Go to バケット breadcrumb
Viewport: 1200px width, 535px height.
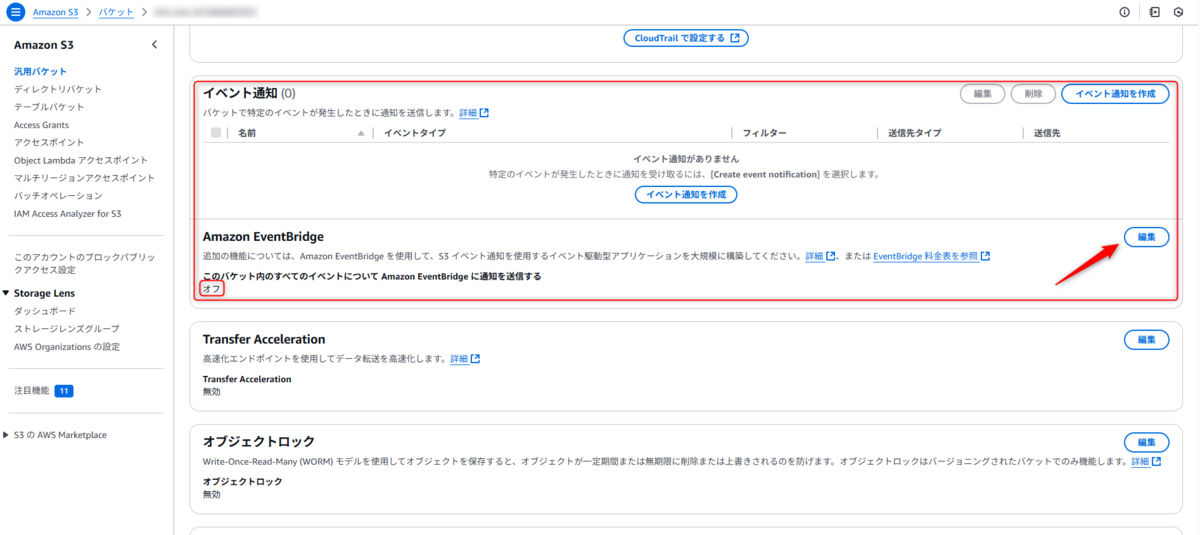tap(116, 12)
